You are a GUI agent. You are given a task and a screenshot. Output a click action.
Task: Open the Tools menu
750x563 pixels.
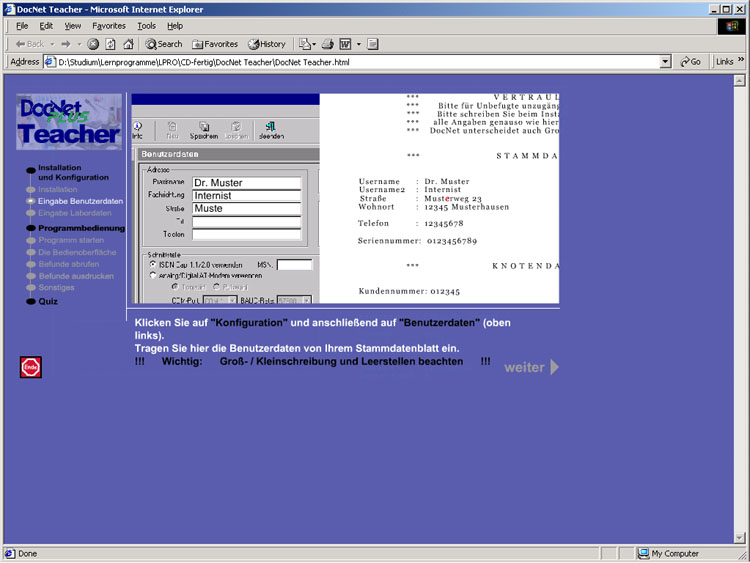coord(146,25)
